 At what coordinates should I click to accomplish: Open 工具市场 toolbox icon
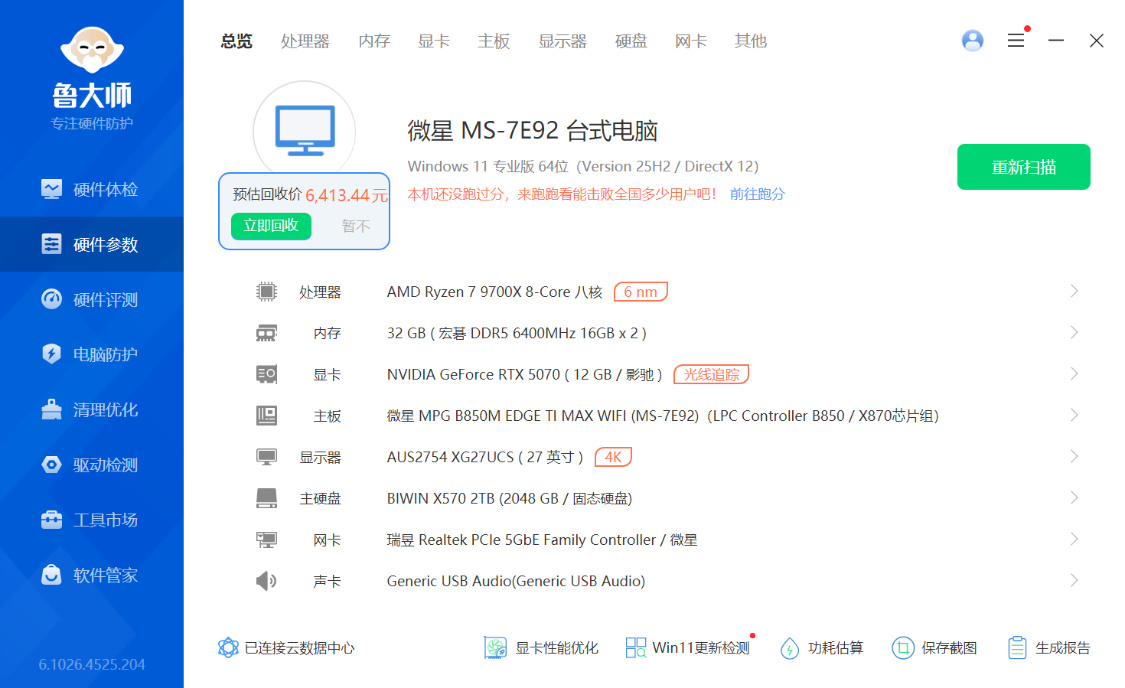pos(52,519)
